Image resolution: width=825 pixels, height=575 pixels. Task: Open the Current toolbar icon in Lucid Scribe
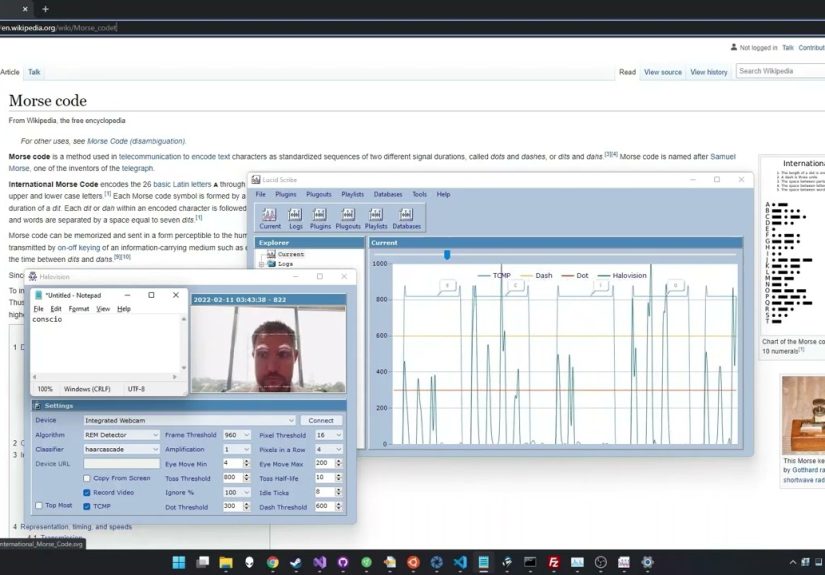pyautogui.click(x=269, y=218)
